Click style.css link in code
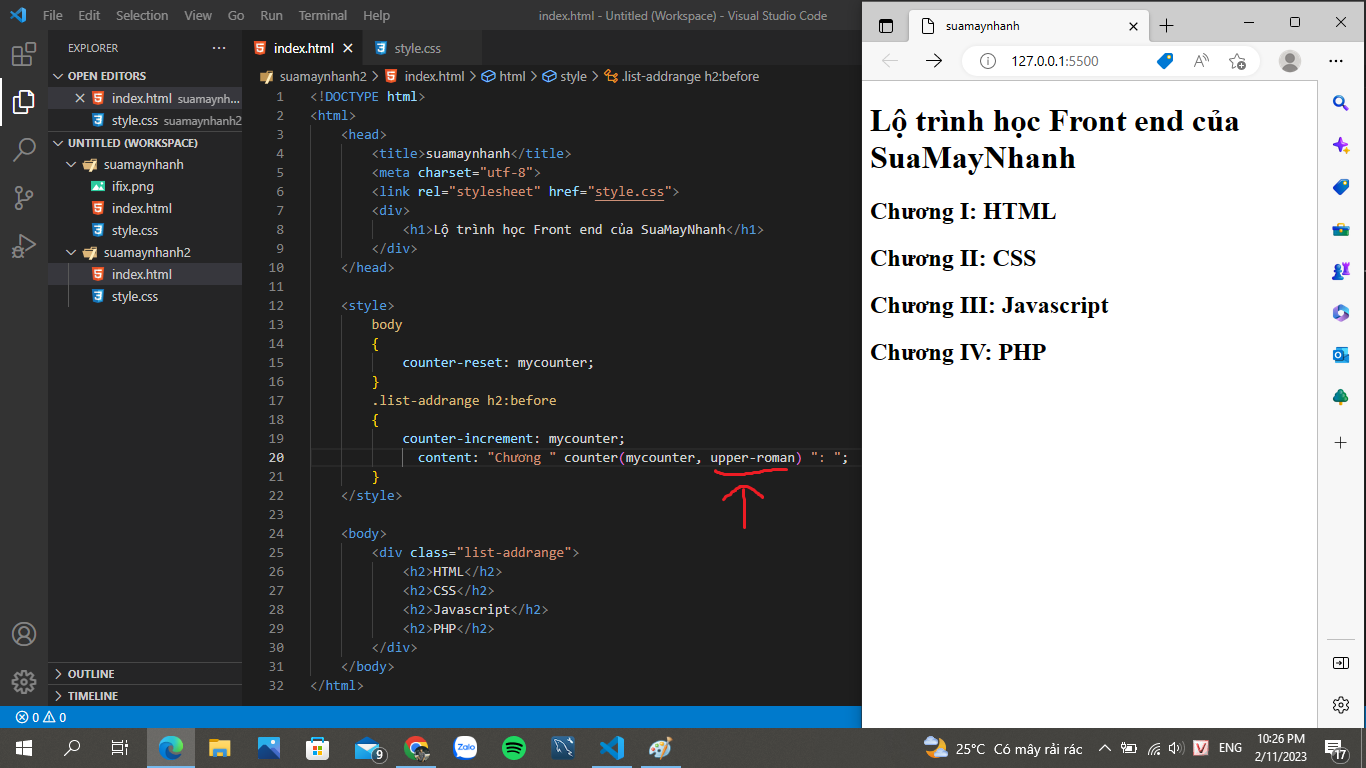1366x768 pixels. pos(630,191)
